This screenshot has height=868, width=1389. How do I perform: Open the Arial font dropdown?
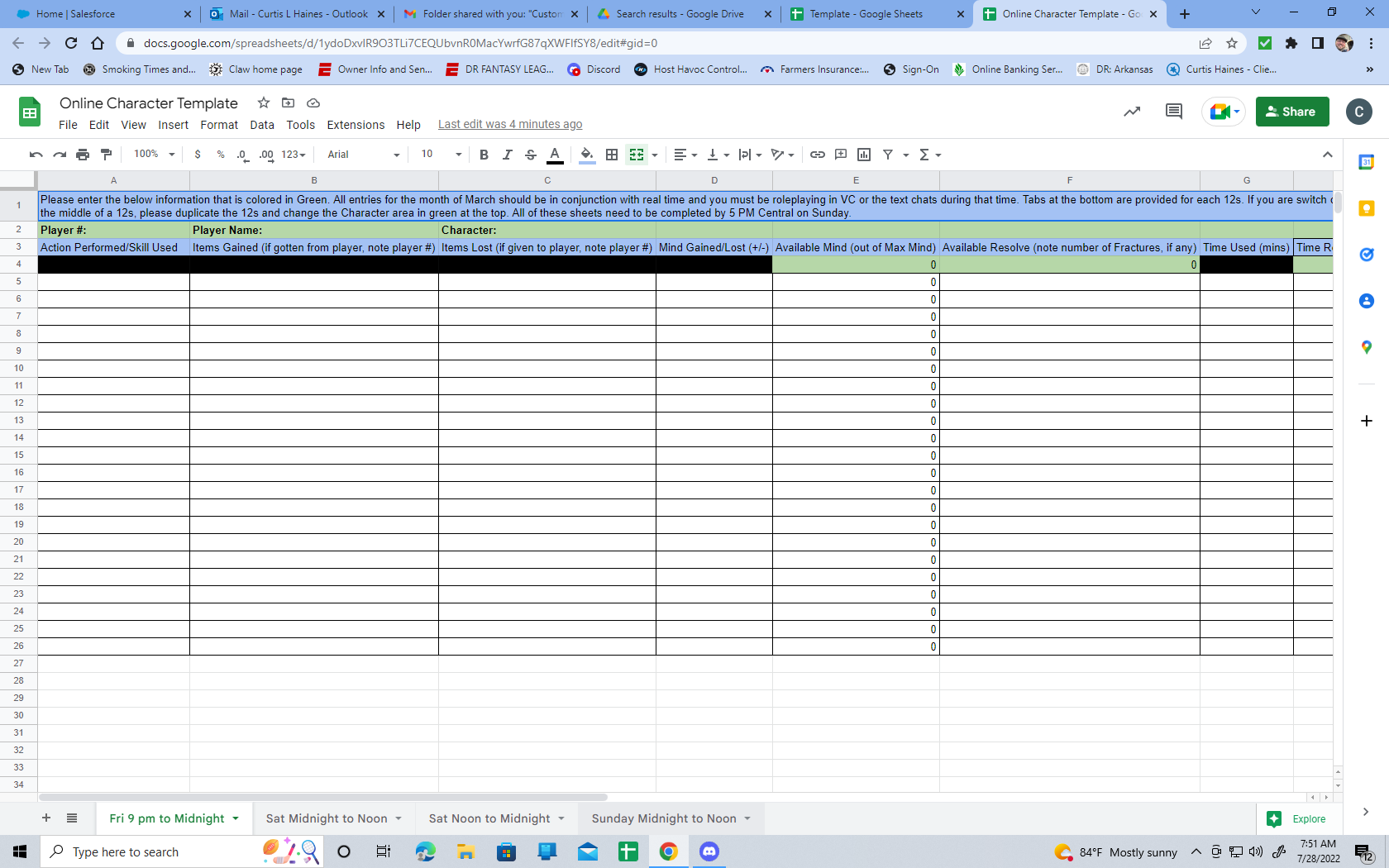(x=363, y=155)
